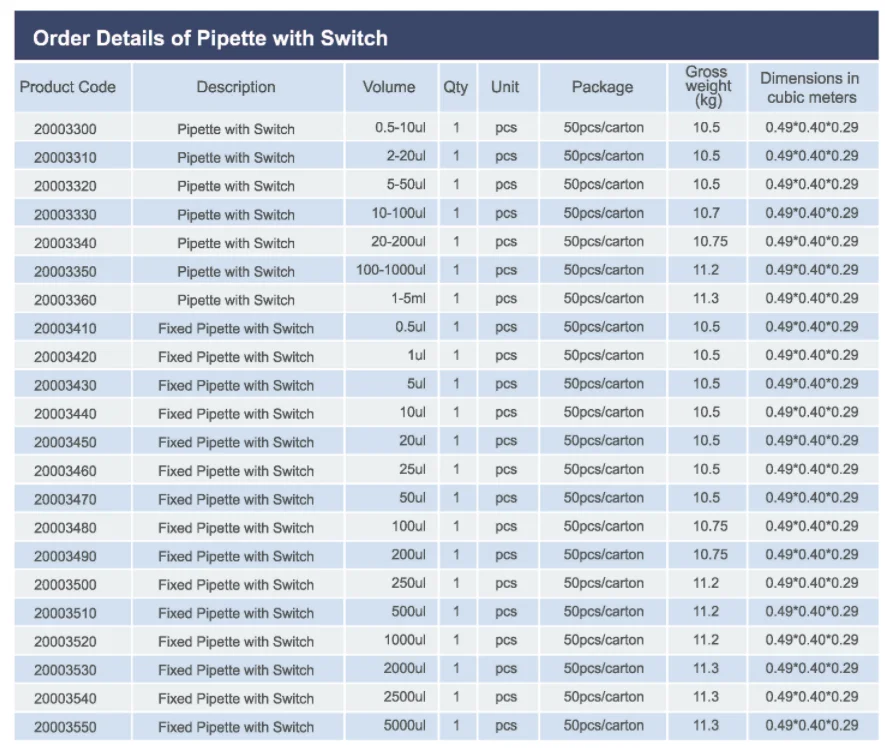Select the Package column header
The width and height of the screenshot is (885, 748).
(x=602, y=87)
